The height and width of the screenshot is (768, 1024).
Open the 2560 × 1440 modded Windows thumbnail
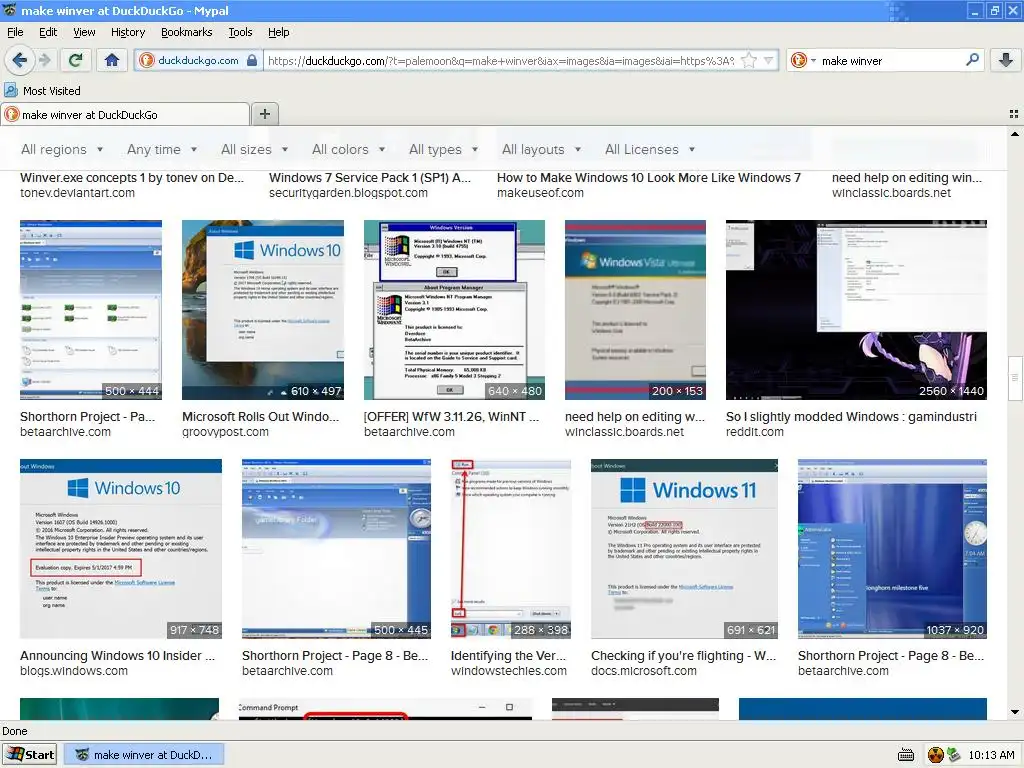856,310
